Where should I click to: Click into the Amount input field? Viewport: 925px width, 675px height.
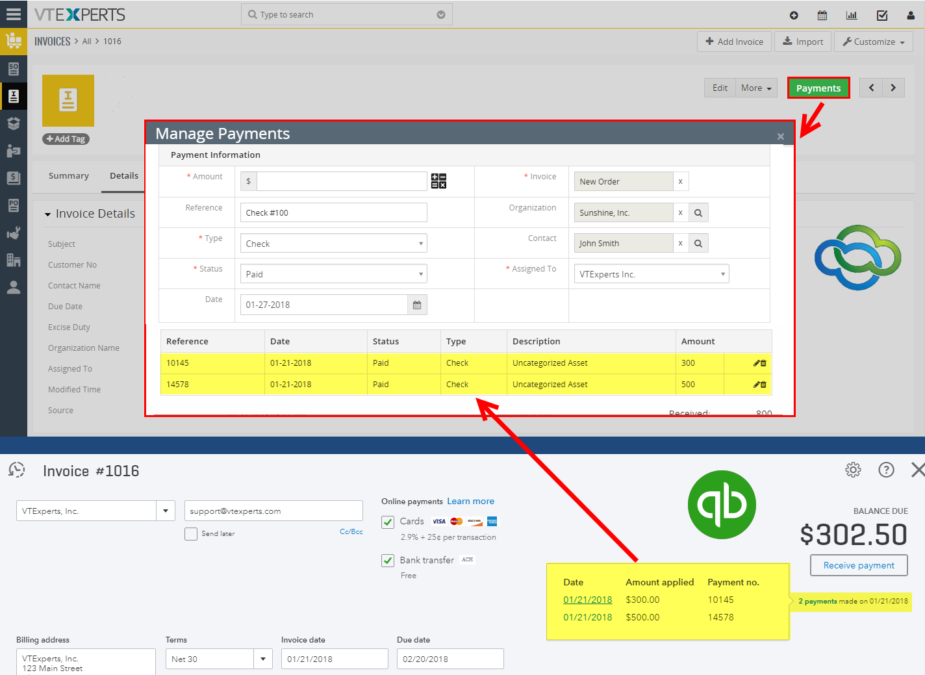[x=342, y=181]
